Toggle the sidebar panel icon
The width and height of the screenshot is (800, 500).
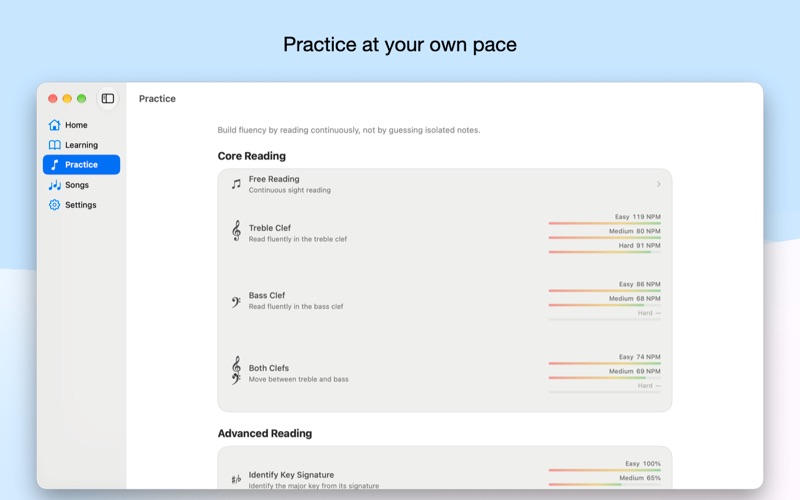[x=108, y=98]
